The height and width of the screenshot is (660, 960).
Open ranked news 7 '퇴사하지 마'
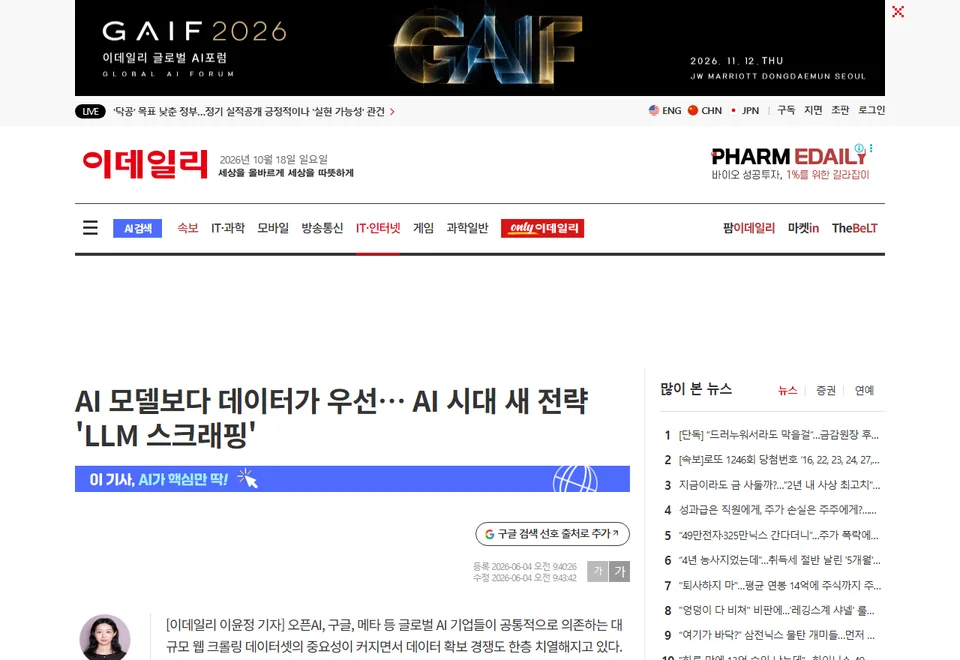(779, 585)
